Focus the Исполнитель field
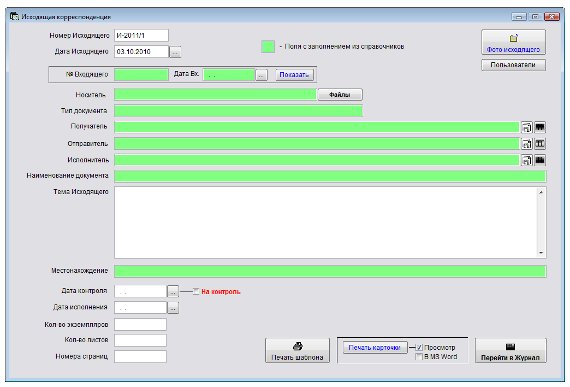The height and width of the screenshot is (387, 570). pos(317,160)
